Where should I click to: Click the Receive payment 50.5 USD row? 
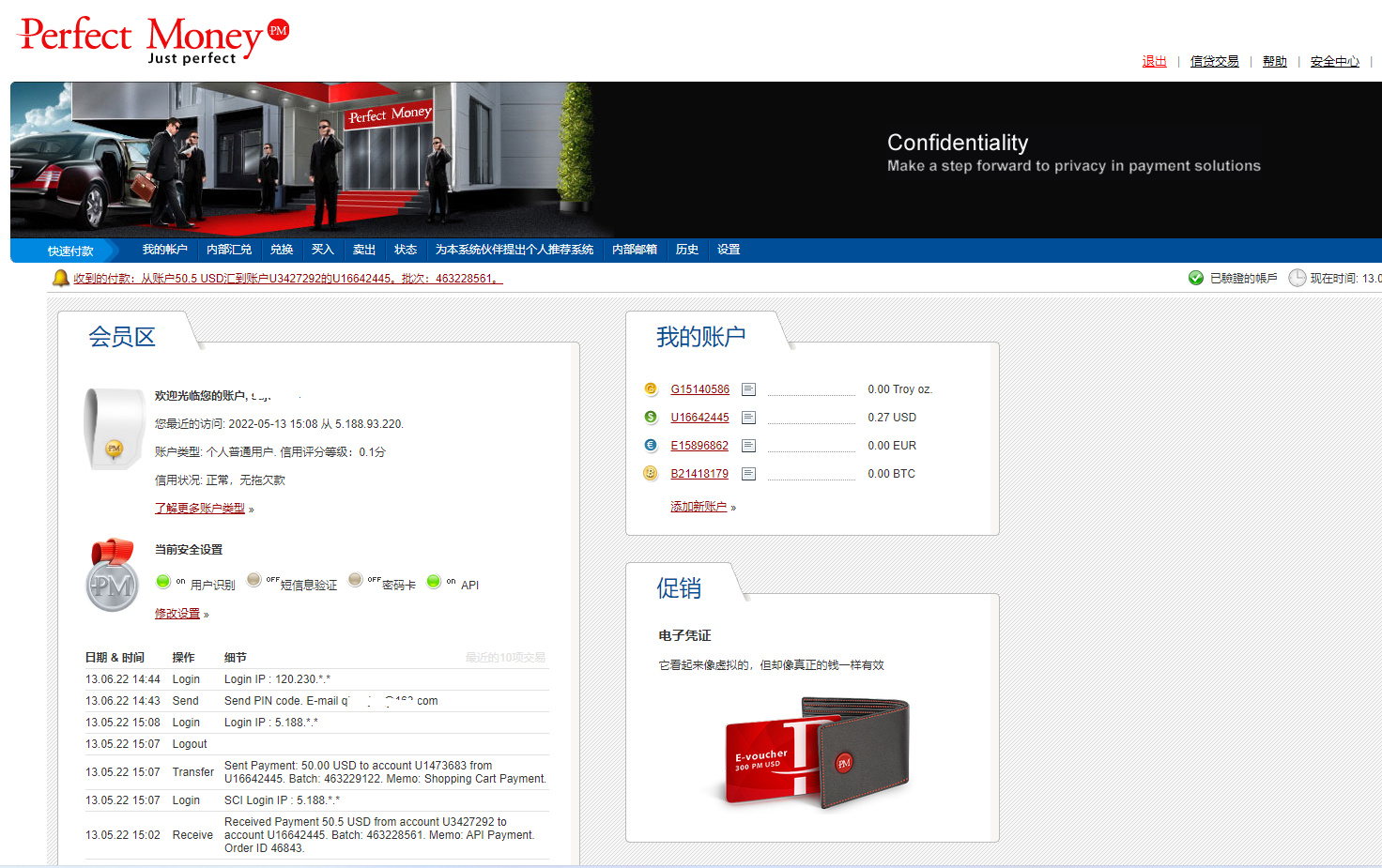point(316,835)
